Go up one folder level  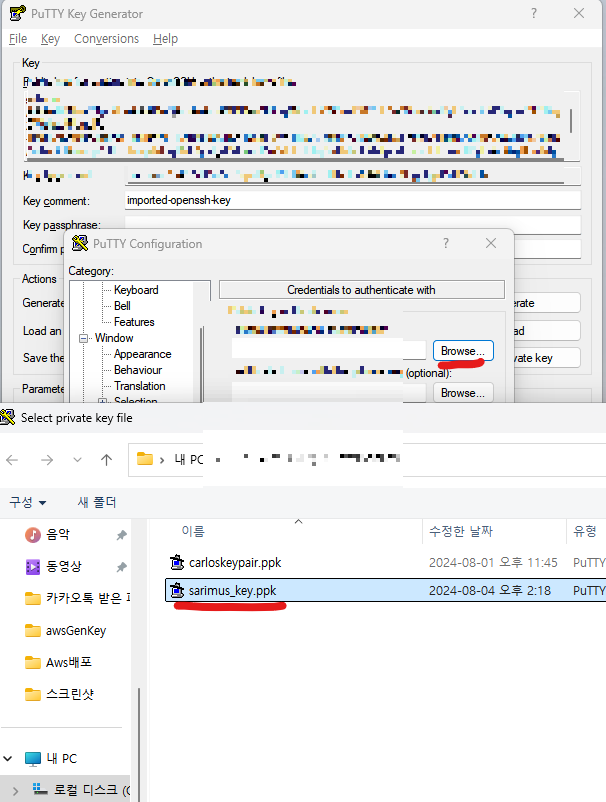106,460
